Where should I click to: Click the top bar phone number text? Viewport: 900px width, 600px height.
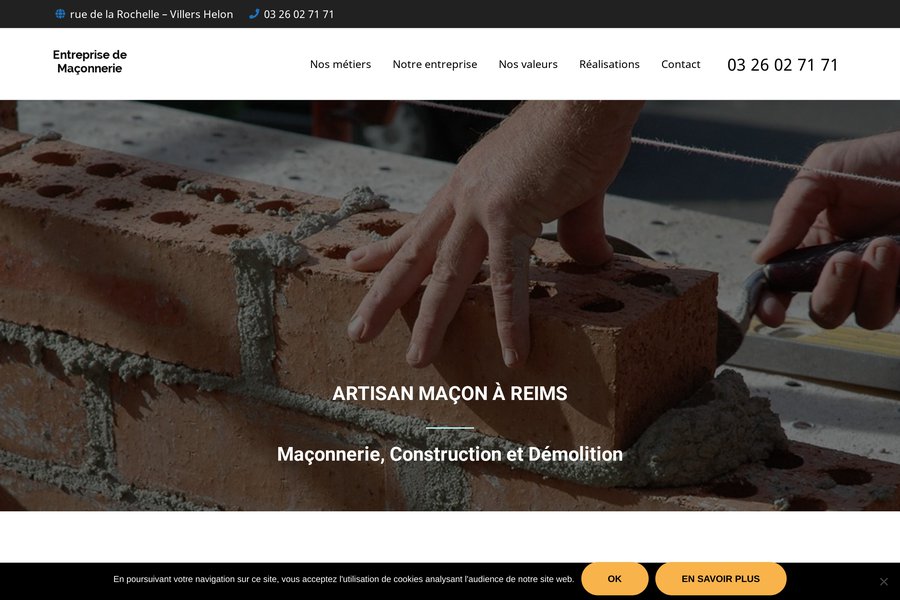pyautogui.click(x=298, y=14)
